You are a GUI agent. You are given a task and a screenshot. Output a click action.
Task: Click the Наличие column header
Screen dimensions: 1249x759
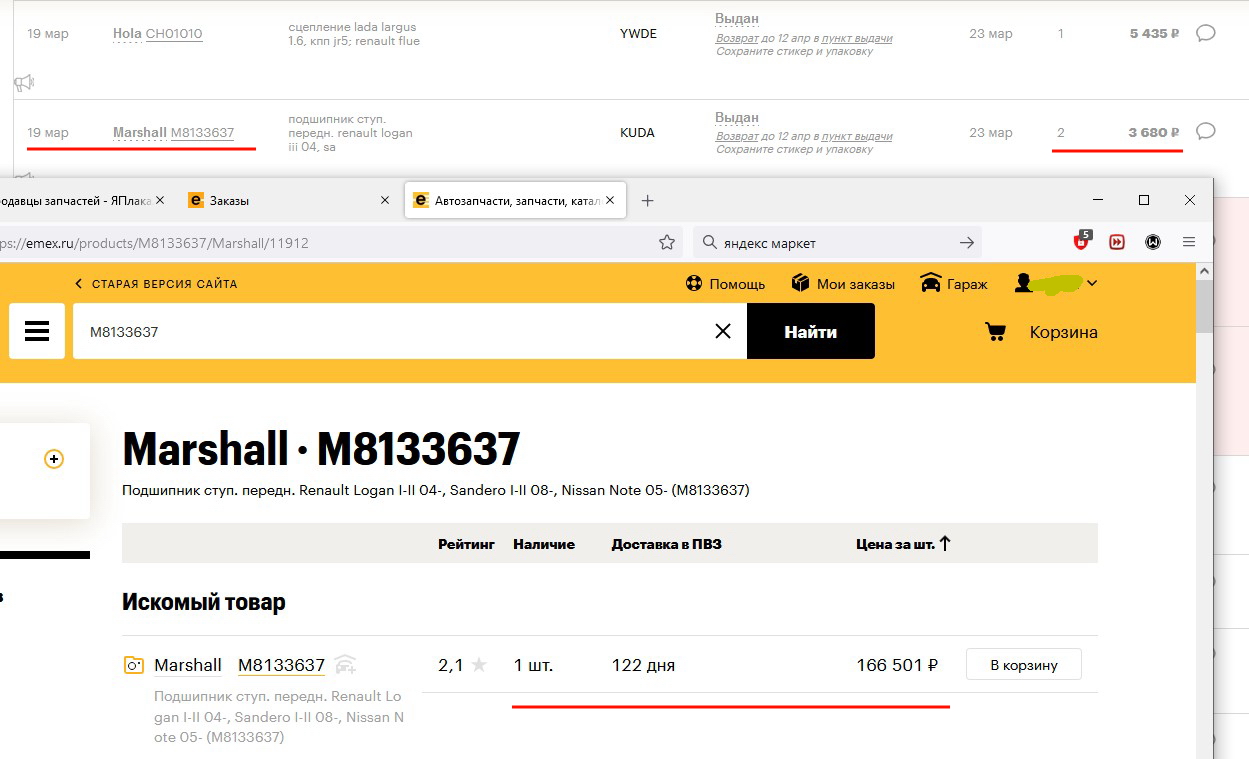[544, 544]
